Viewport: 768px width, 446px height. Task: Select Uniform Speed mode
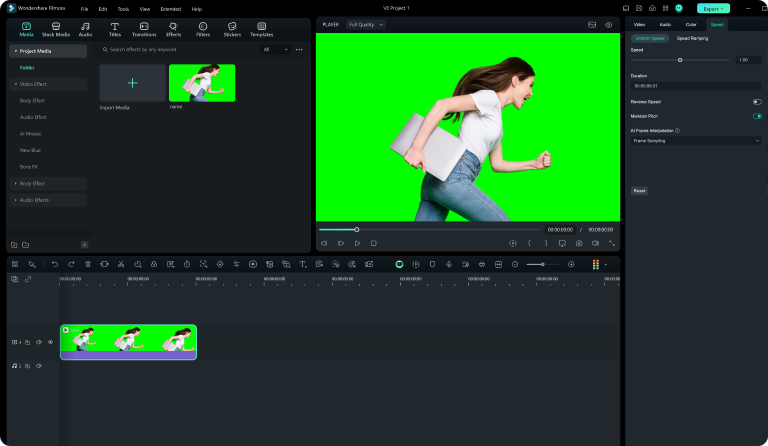pyautogui.click(x=650, y=38)
